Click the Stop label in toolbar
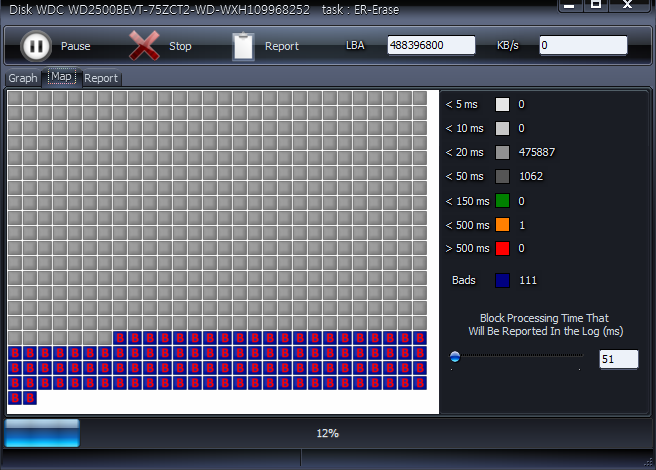This screenshot has width=656, height=470. [180, 46]
